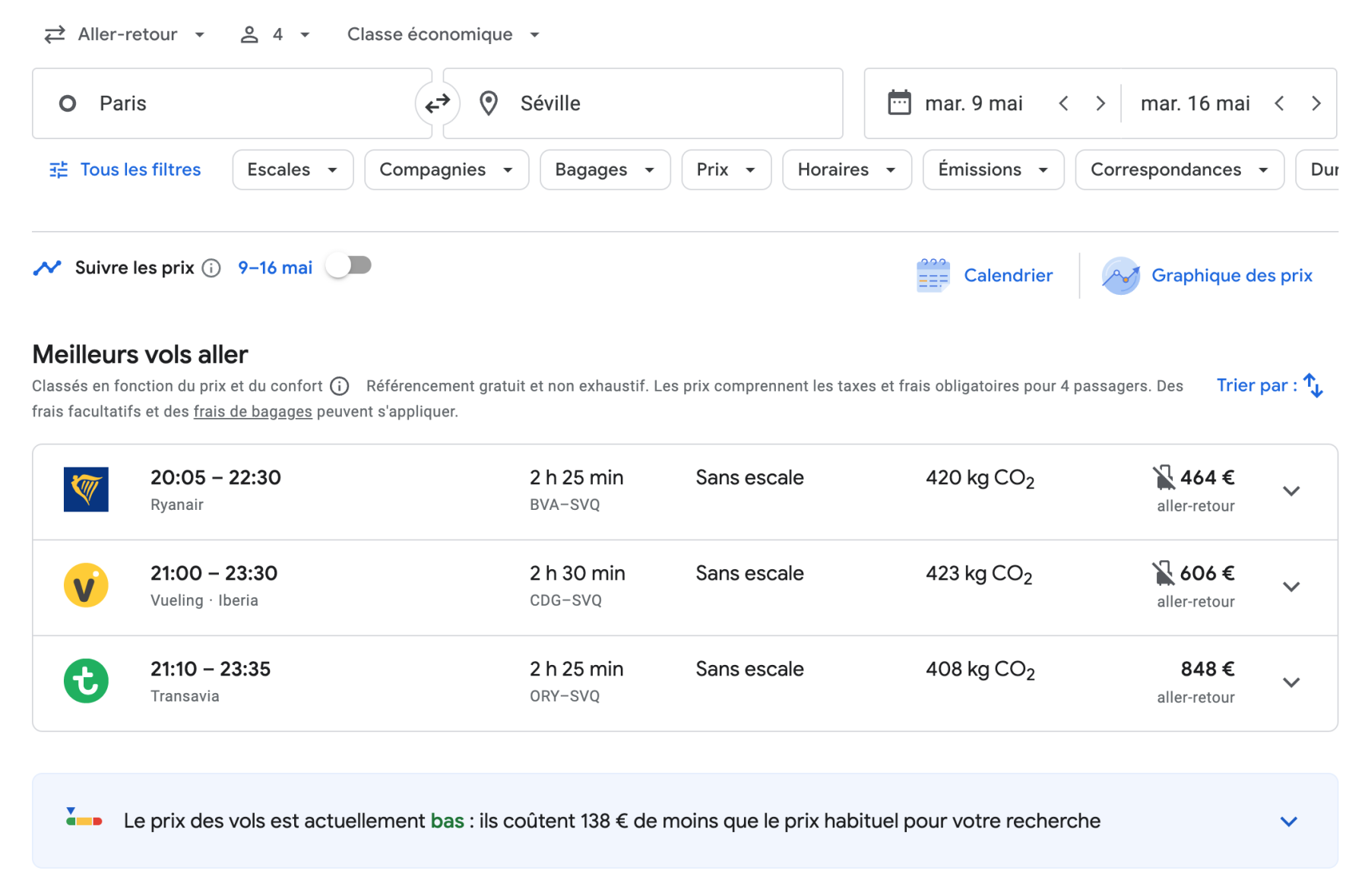Open Classe économique dropdown
The height and width of the screenshot is (896, 1368).
(x=443, y=35)
